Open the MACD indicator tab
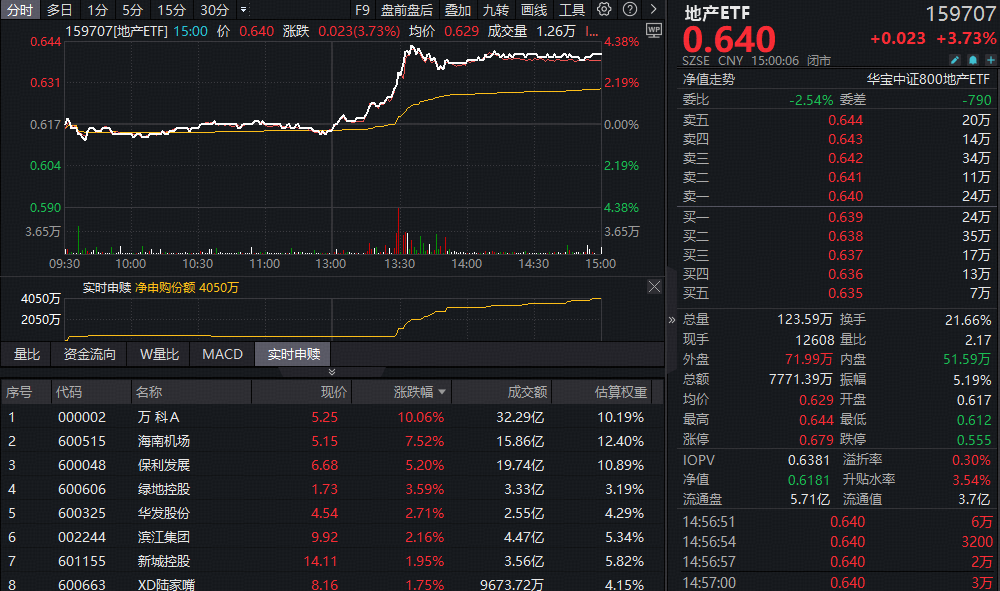 [222, 354]
